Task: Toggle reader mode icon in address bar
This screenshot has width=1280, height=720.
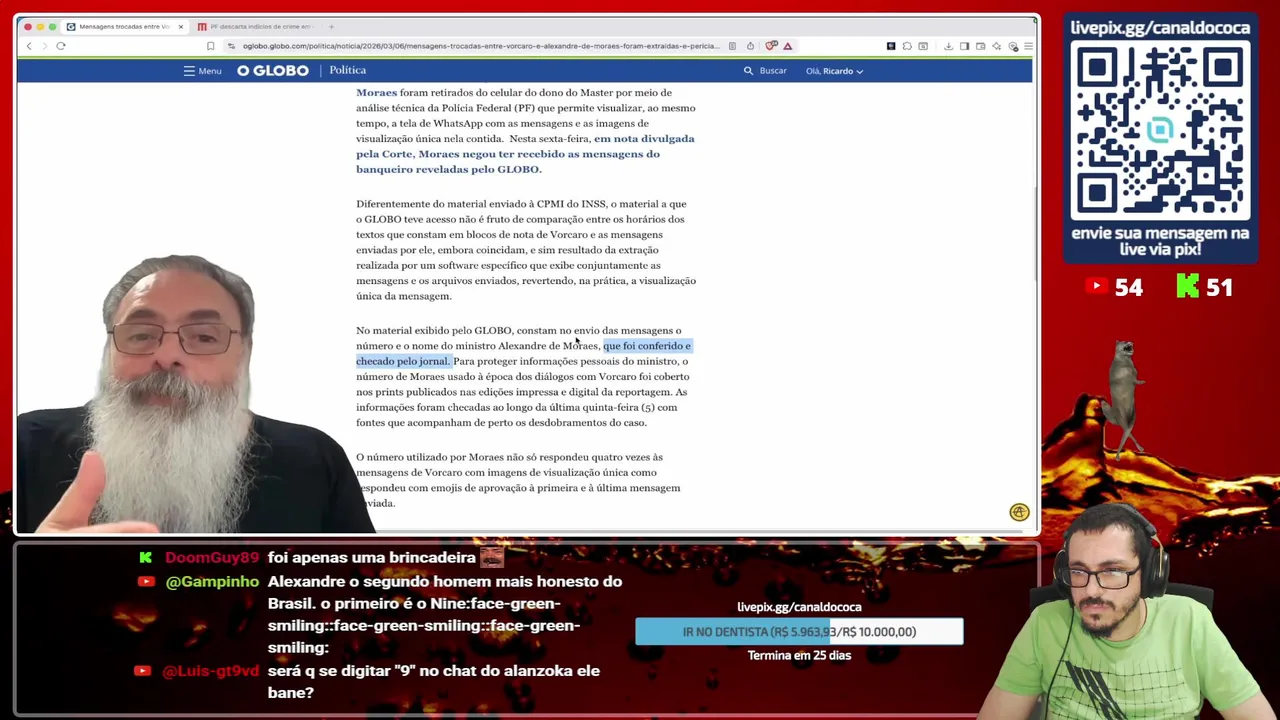Action: pyautogui.click(x=732, y=46)
